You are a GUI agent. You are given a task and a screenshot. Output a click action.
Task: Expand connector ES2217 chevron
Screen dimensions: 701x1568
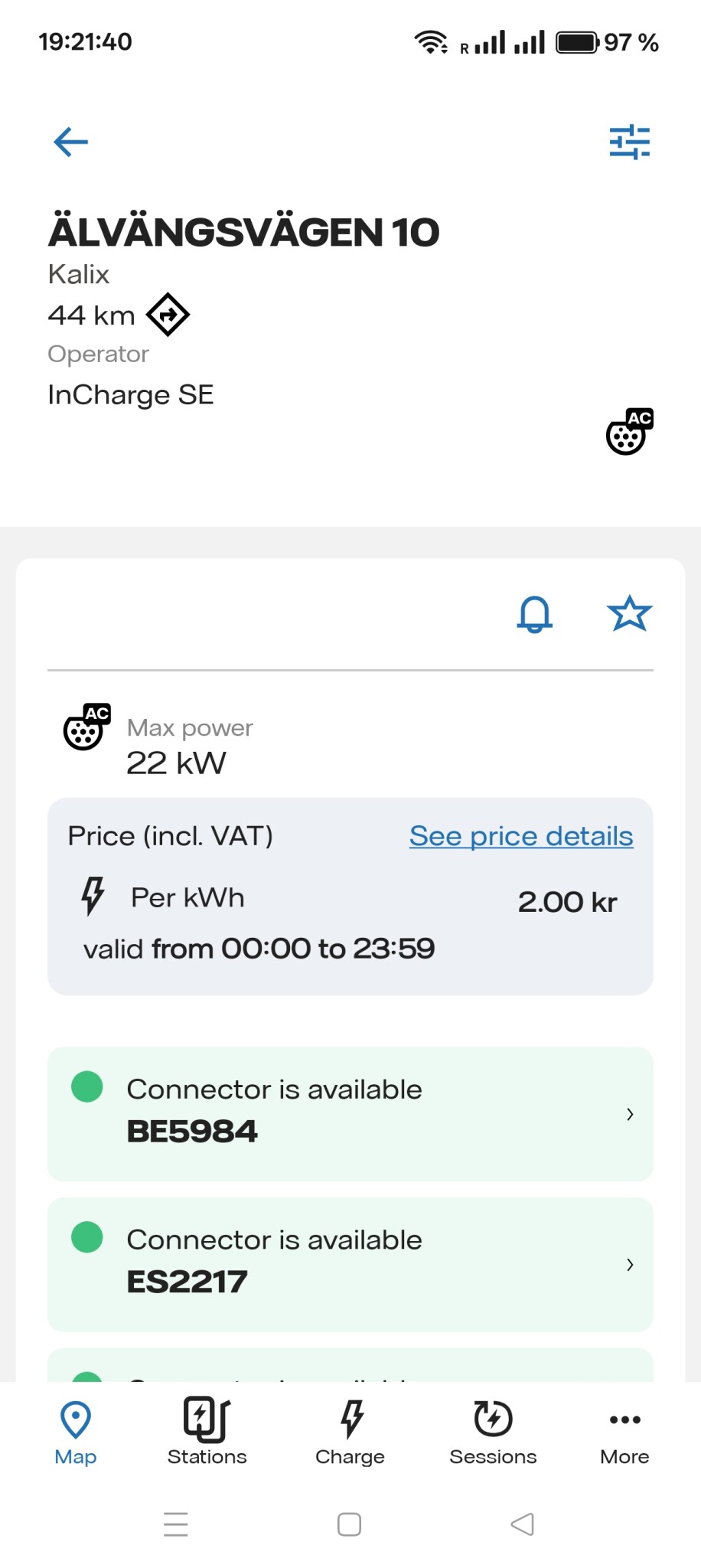[630, 1264]
